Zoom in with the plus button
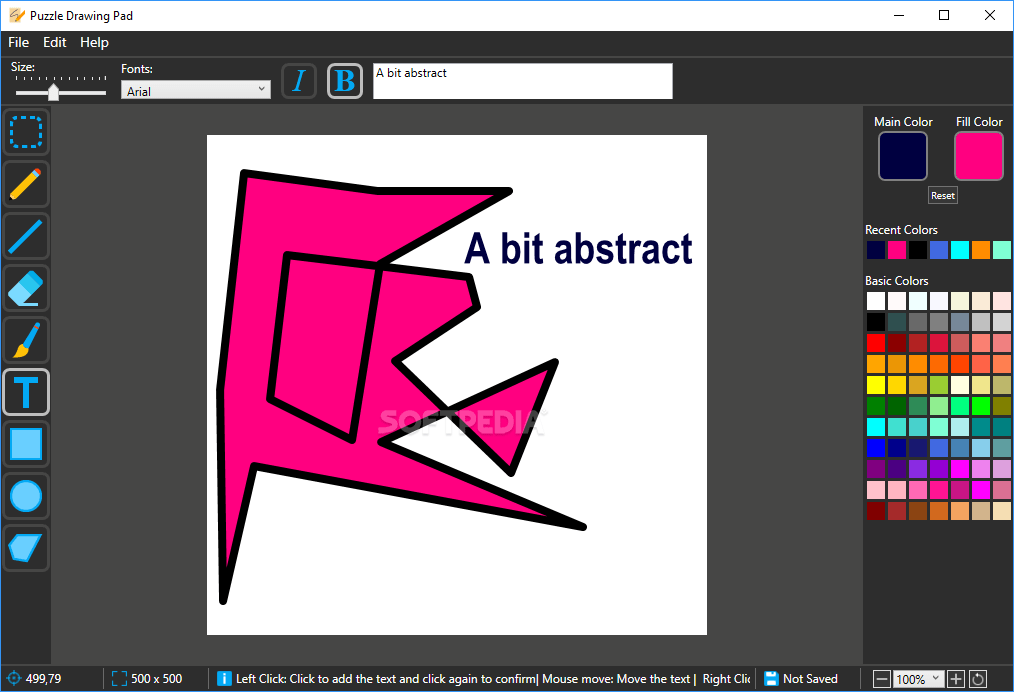This screenshot has width=1014, height=692. [x=956, y=678]
